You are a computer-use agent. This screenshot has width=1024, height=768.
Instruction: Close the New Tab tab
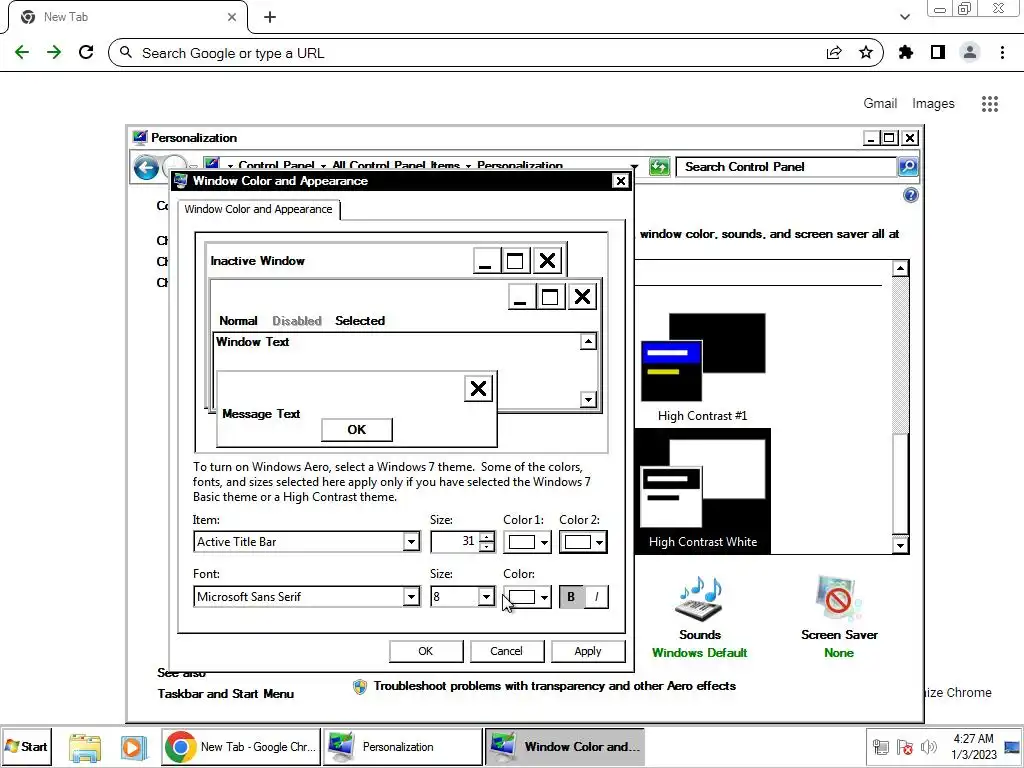coord(232,17)
